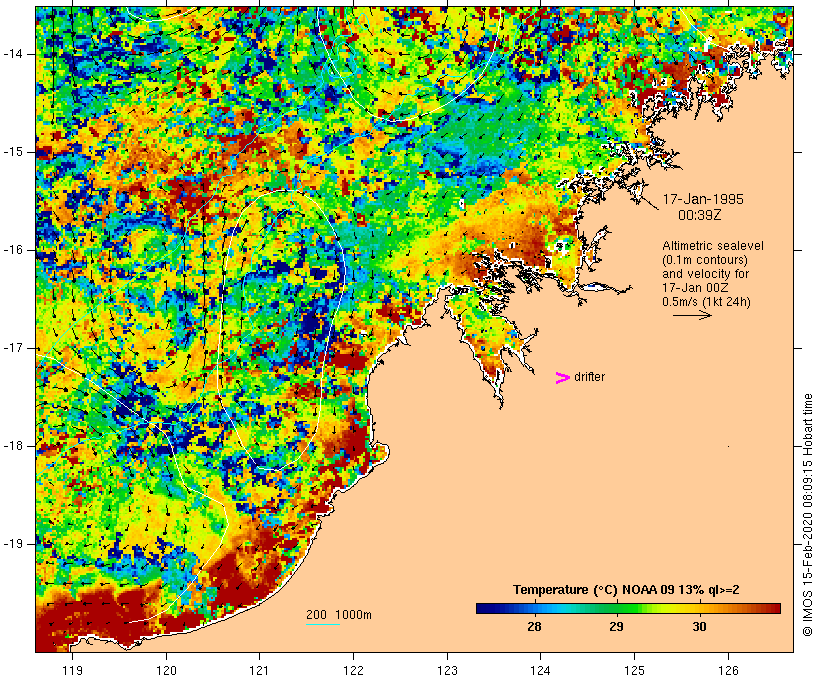820x680 pixels.
Task: Click the dark blue end of colorbar
Action: [484, 608]
